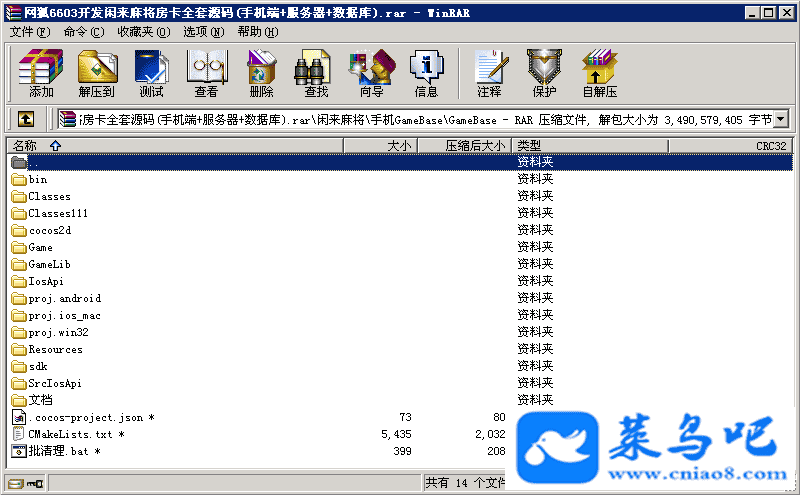The image size is (800, 495).
Task: Click the 解压到 (Extract To) toolbar icon
Action: click(97, 73)
